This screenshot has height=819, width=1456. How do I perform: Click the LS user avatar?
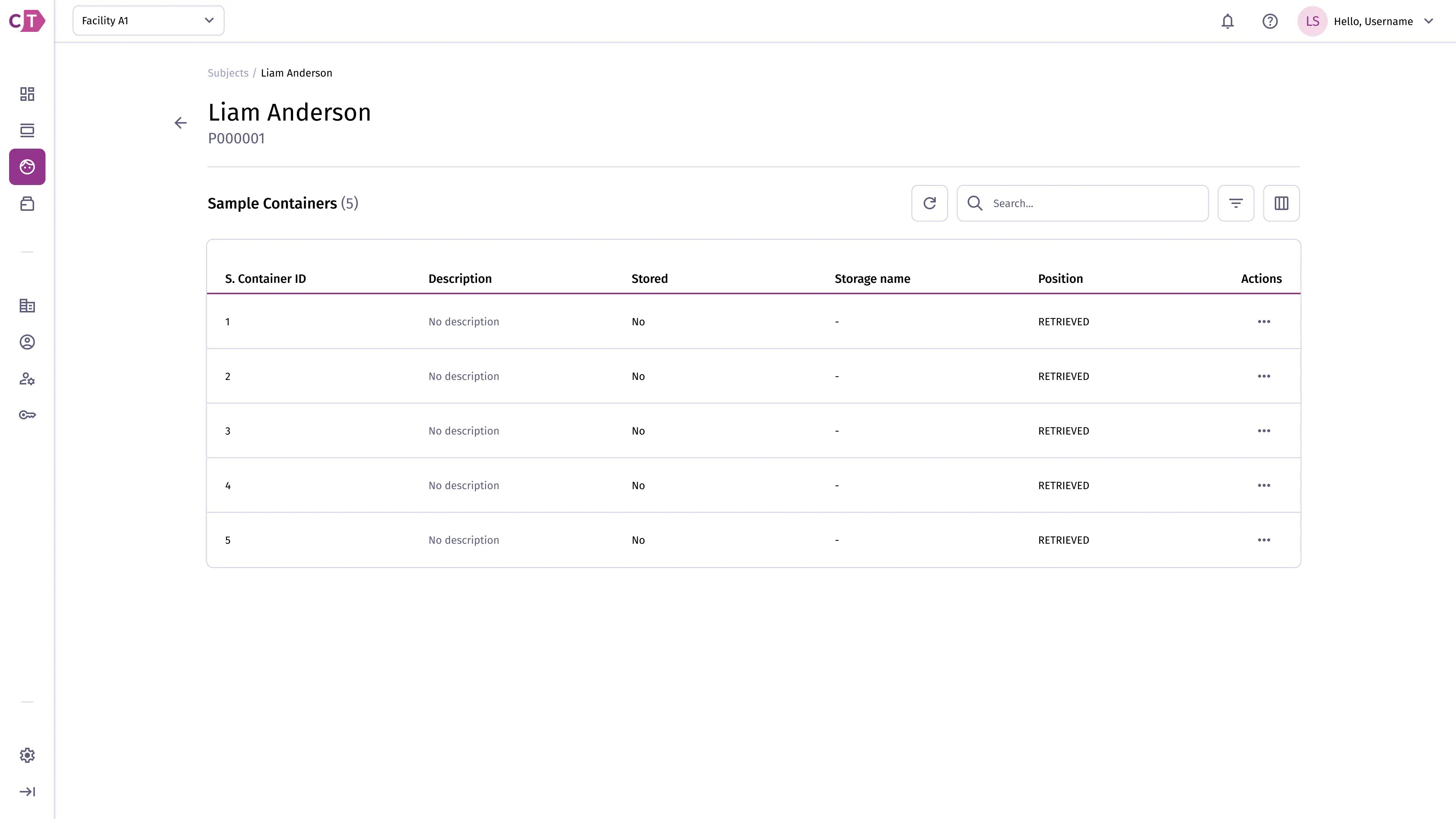(1312, 22)
